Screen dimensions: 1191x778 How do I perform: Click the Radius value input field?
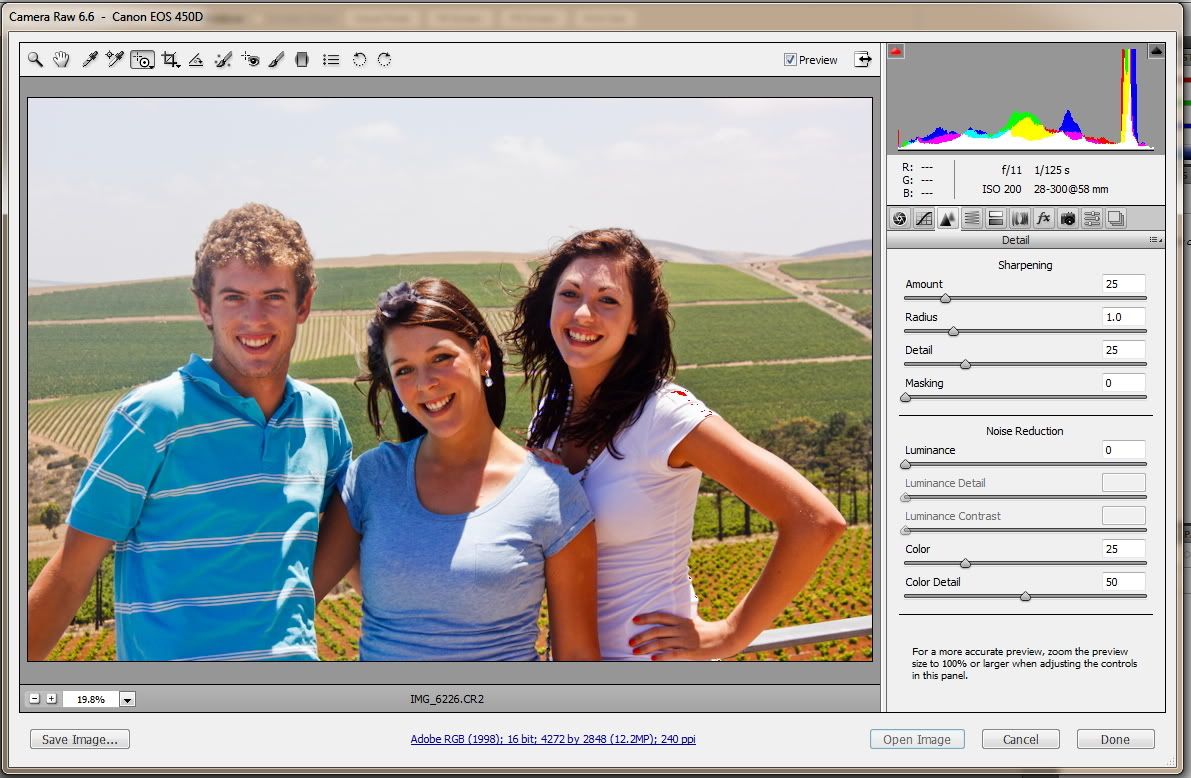(1123, 317)
